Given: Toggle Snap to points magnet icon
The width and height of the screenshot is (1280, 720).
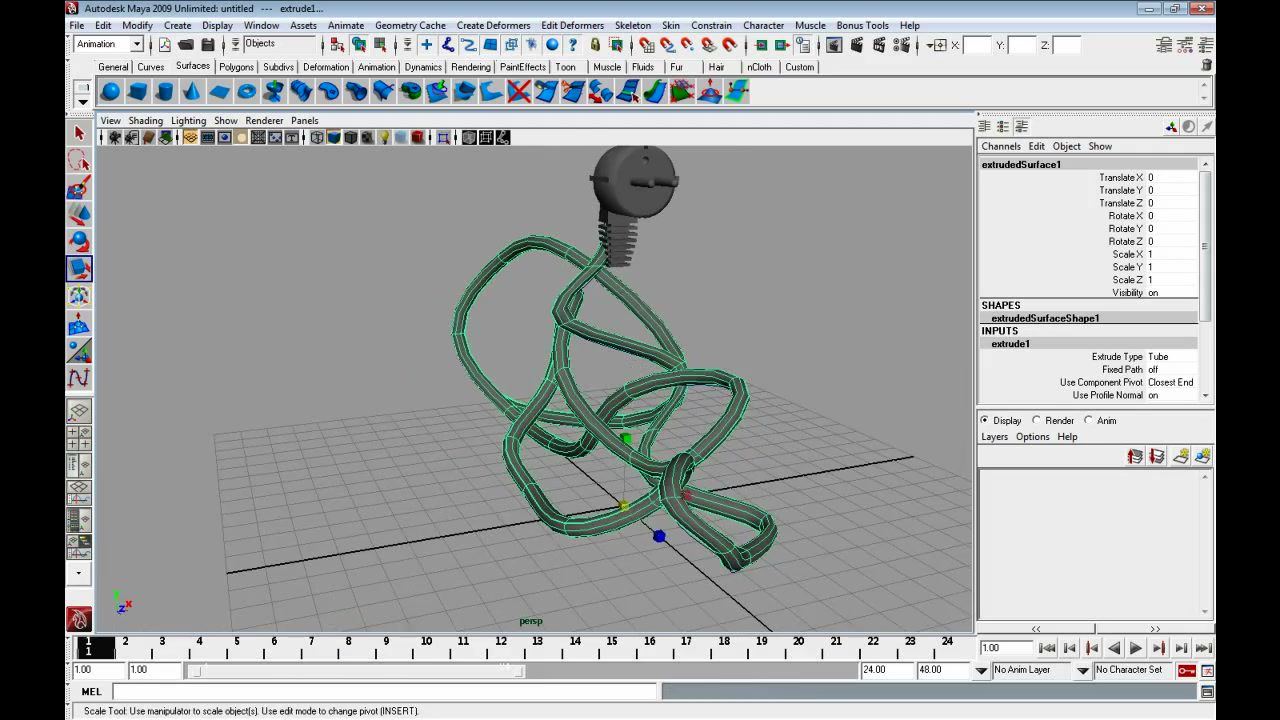Looking at the screenshot, I should point(687,45).
